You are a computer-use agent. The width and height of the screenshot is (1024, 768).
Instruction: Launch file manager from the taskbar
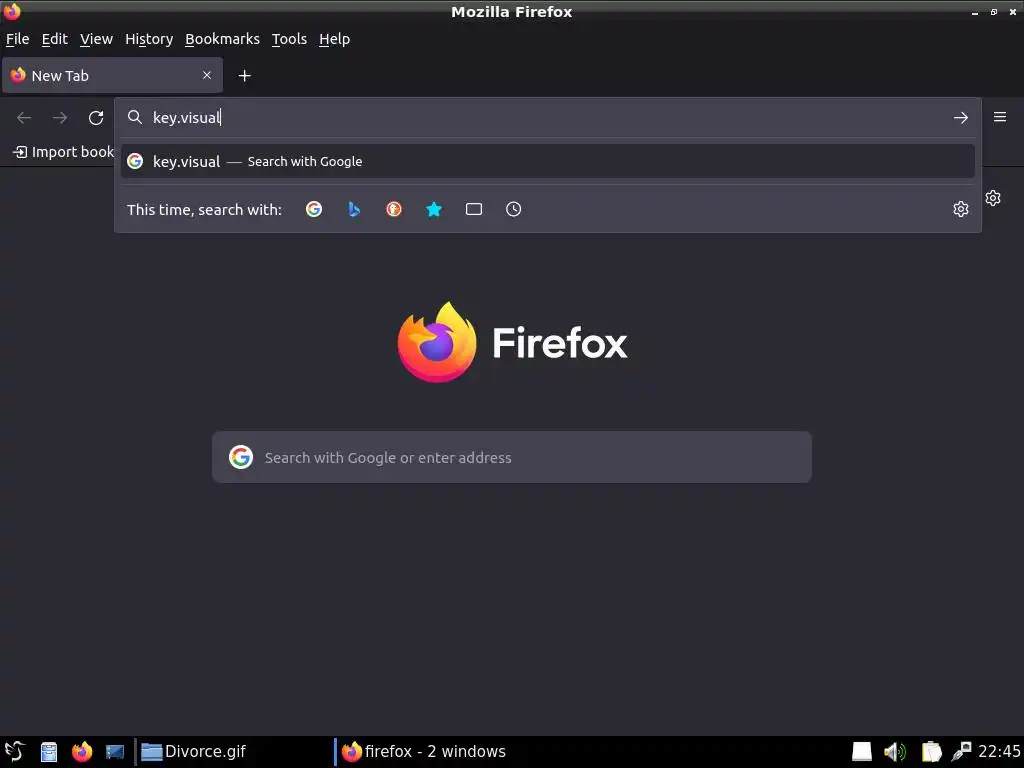[x=49, y=752]
